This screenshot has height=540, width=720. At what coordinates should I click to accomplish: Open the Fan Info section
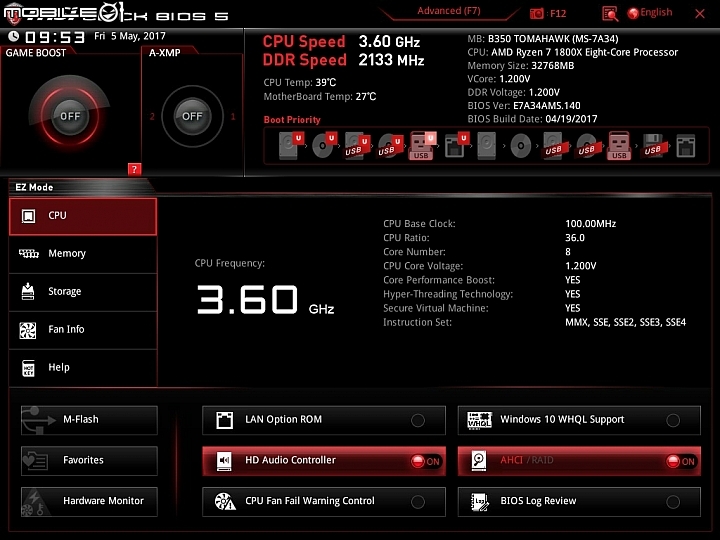pos(83,330)
